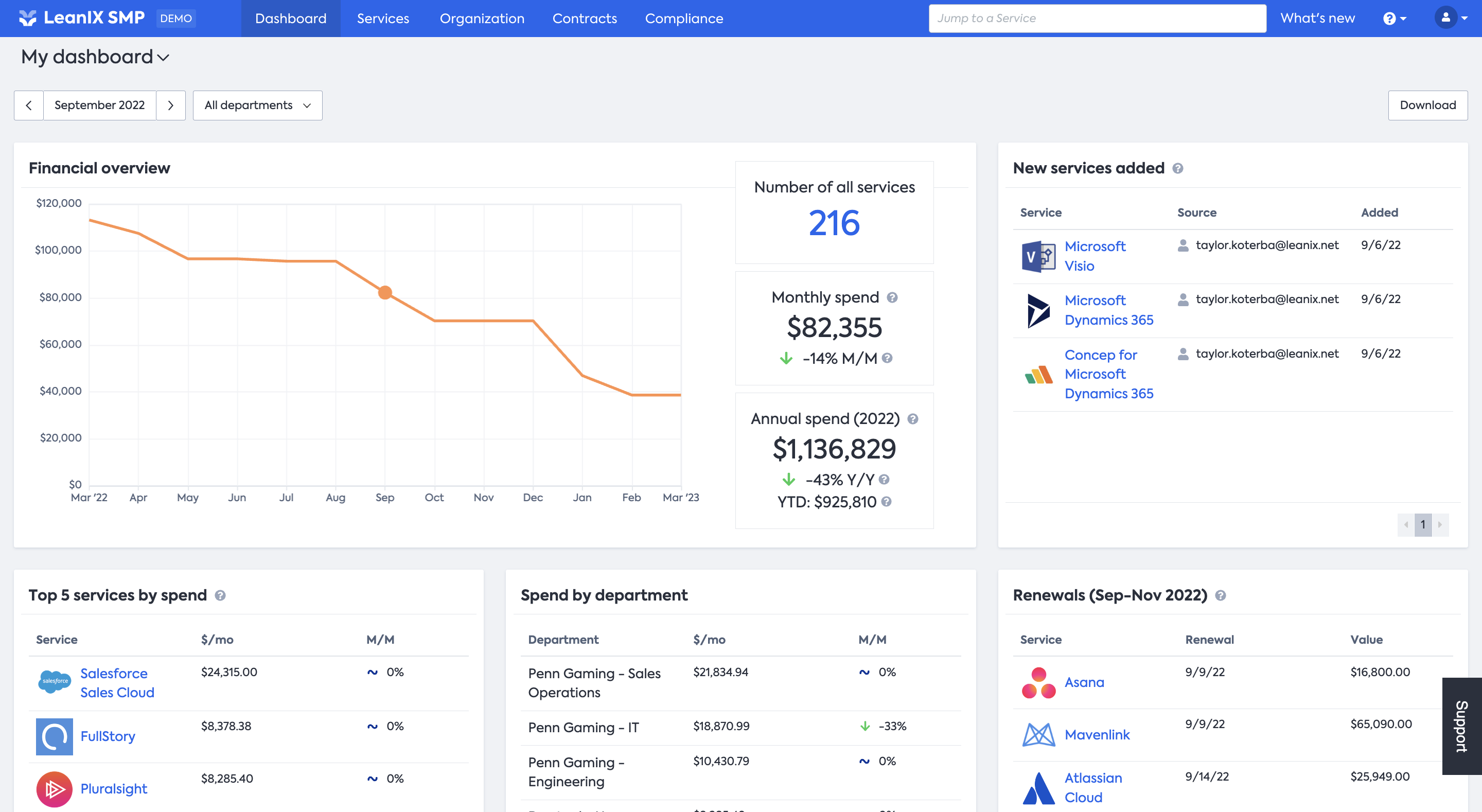The height and width of the screenshot is (812, 1482).
Task: Click the Download button
Action: pos(1427,105)
